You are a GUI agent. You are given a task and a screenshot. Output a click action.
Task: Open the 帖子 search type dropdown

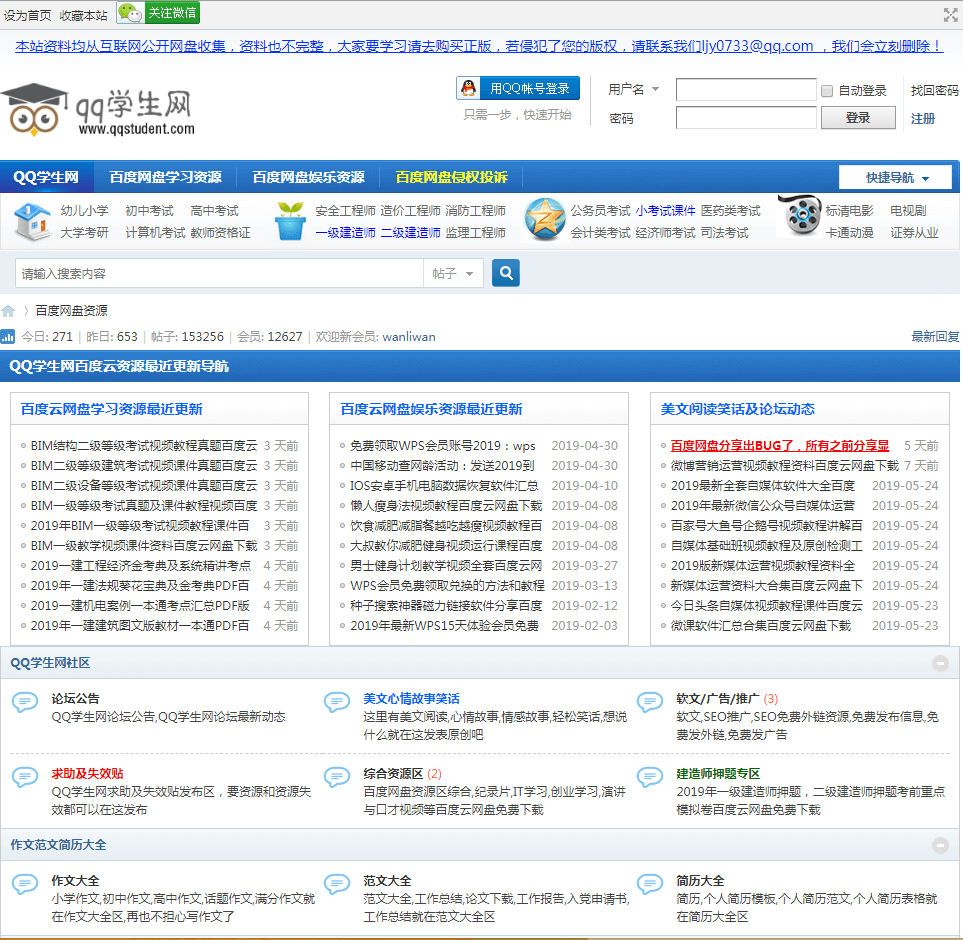pos(453,272)
